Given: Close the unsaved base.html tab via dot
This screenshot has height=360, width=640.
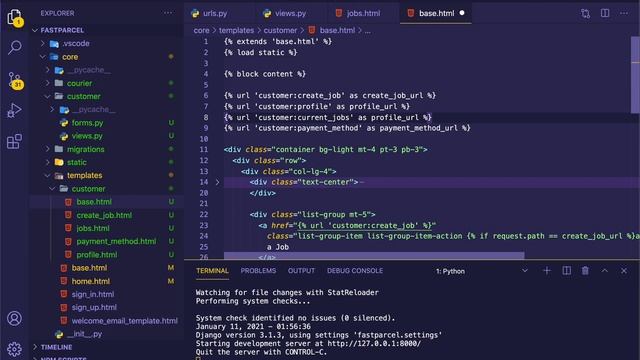Looking at the screenshot, I should [x=462, y=13].
